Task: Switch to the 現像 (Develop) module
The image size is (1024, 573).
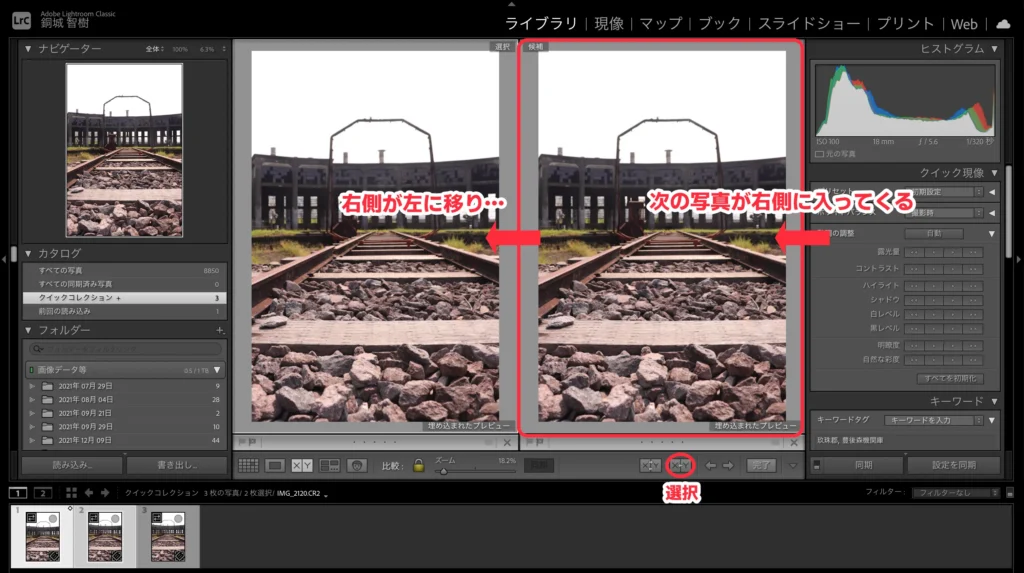Action: [x=608, y=23]
